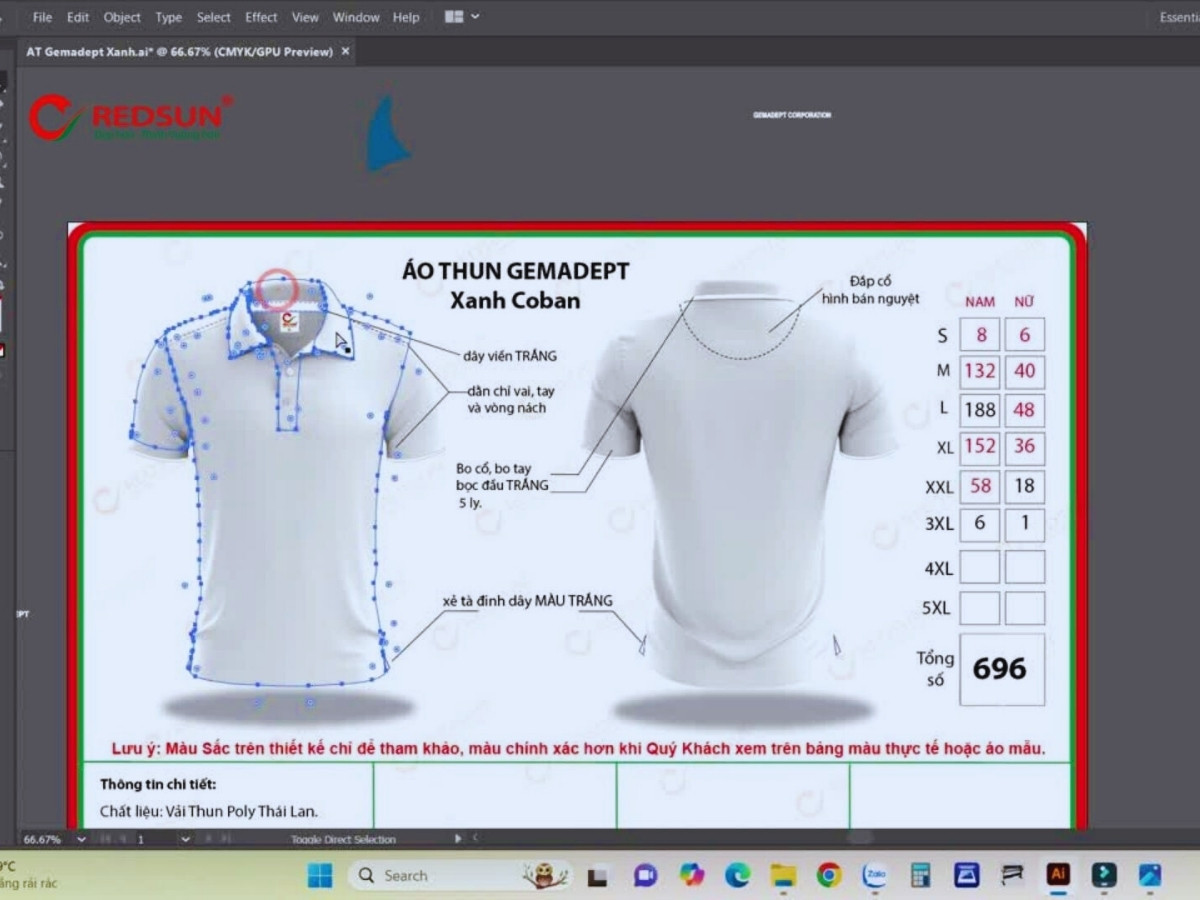Open the Calculator app in the taskbar
Viewport: 1200px width, 900px height.
click(920, 875)
